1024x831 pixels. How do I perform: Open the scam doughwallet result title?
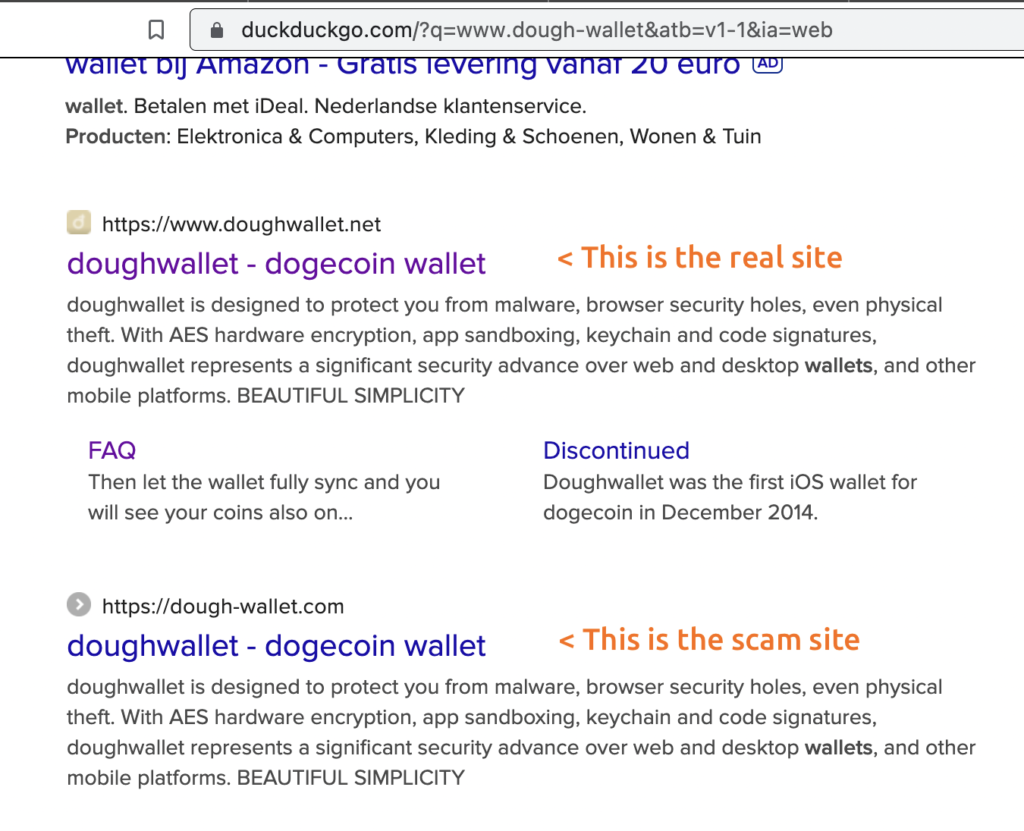pyautogui.click(x=275, y=645)
